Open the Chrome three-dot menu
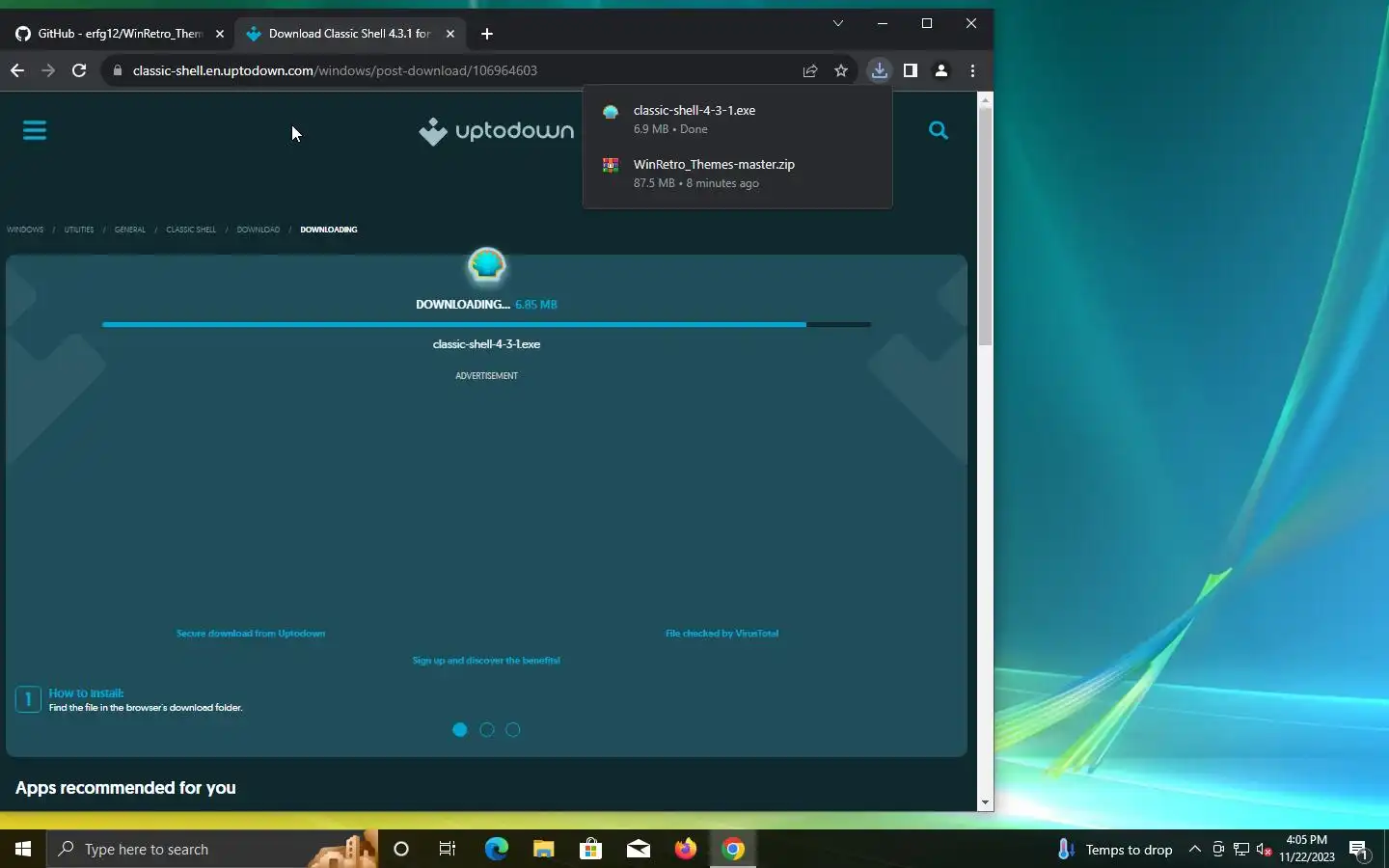 [x=972, y=70]
